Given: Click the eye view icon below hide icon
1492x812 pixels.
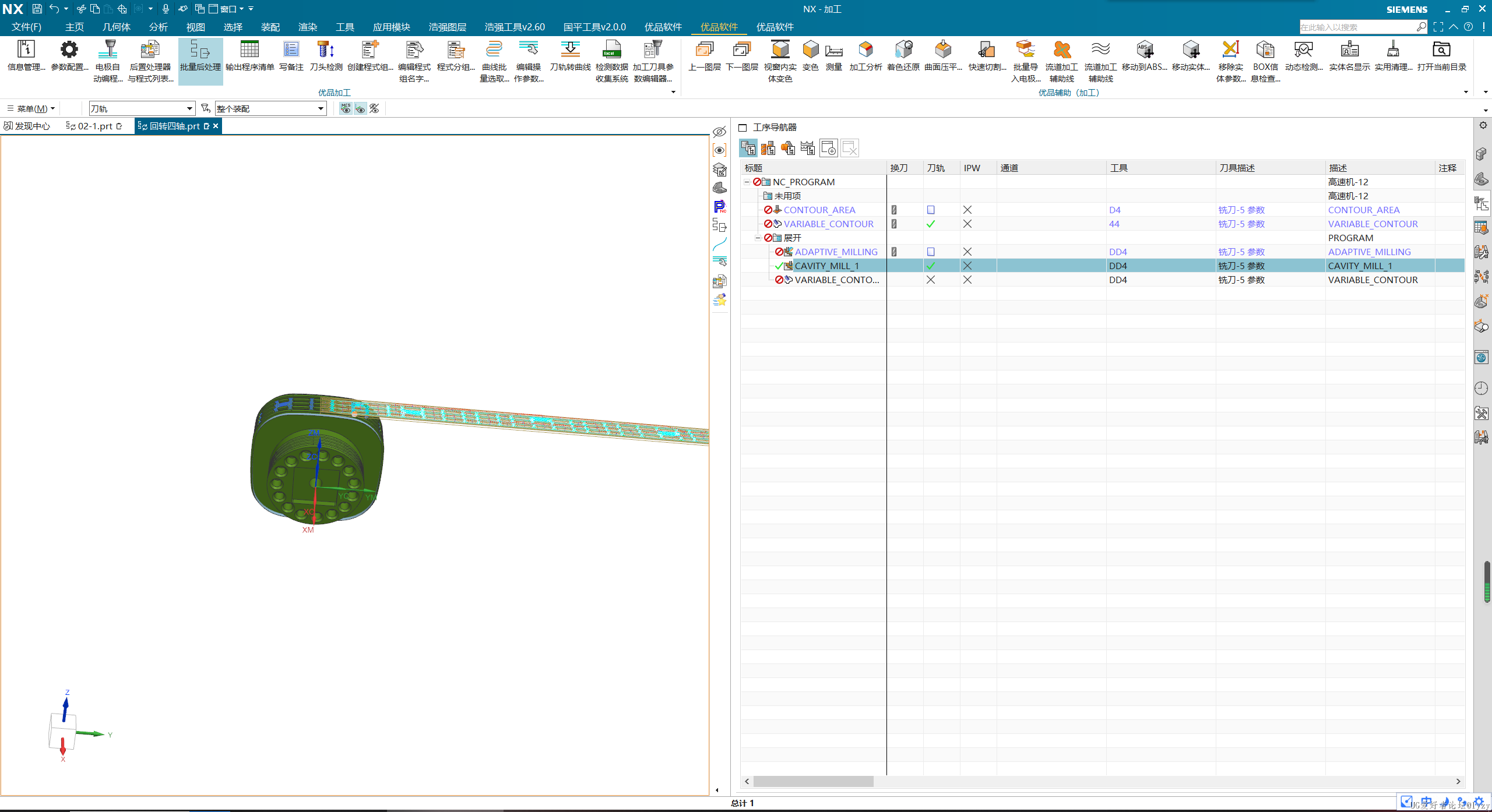Looking at the screenshot, I should (x=720, y=150).
